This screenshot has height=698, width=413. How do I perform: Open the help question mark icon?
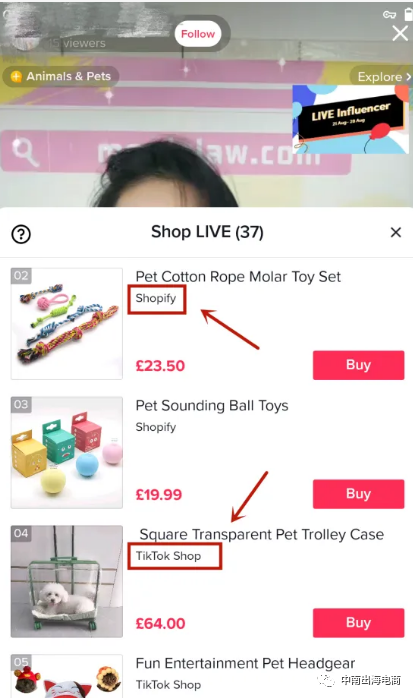tap(21, 234)
